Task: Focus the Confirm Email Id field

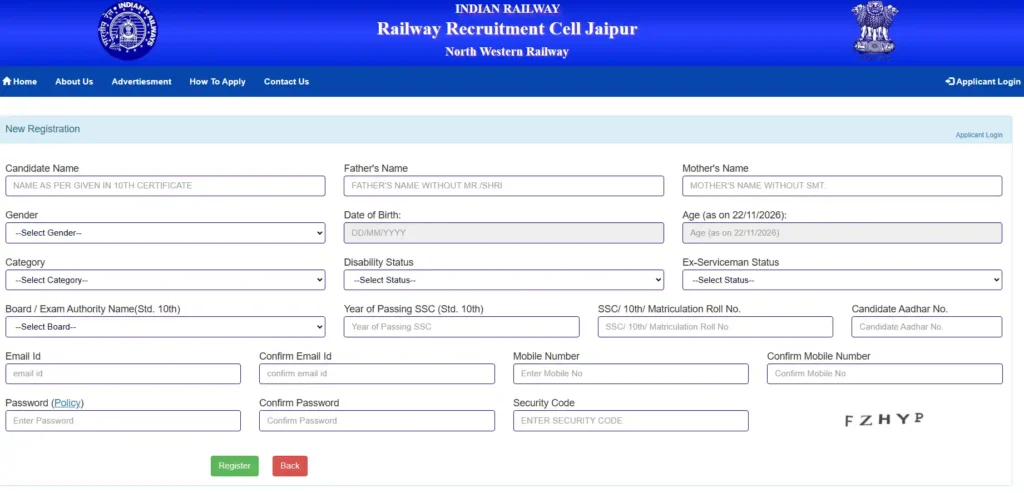Action: pos(377,374)
